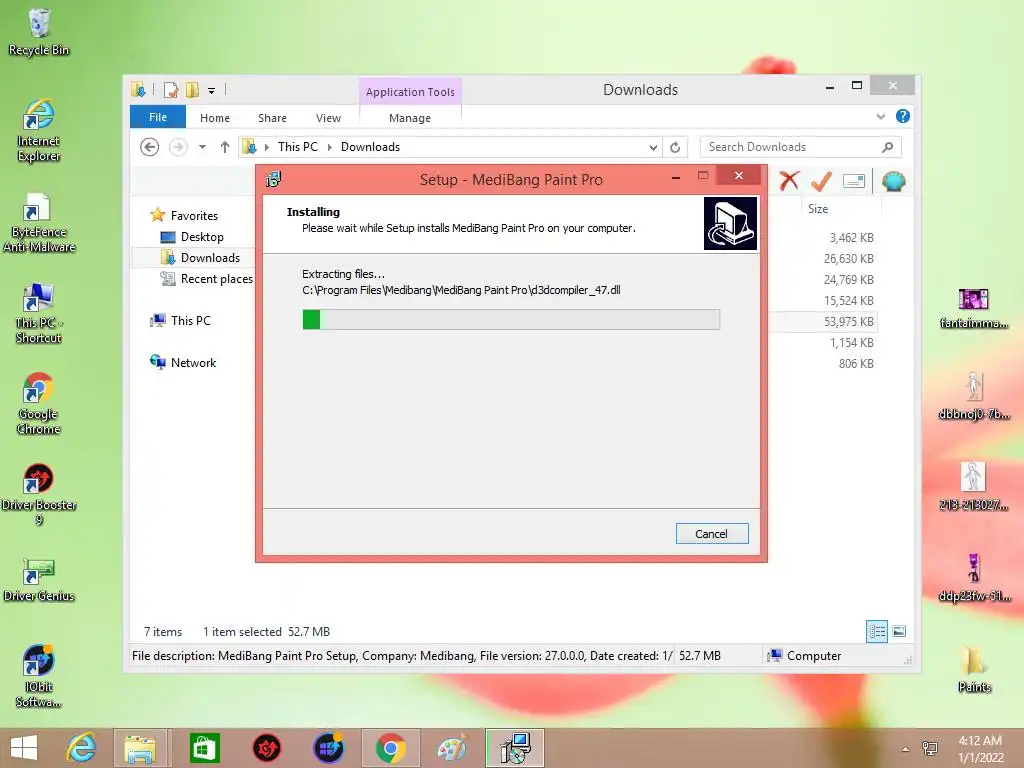Screen dimensions: 1024x768
Task: Go up one folder level
Action: [225, 147]
